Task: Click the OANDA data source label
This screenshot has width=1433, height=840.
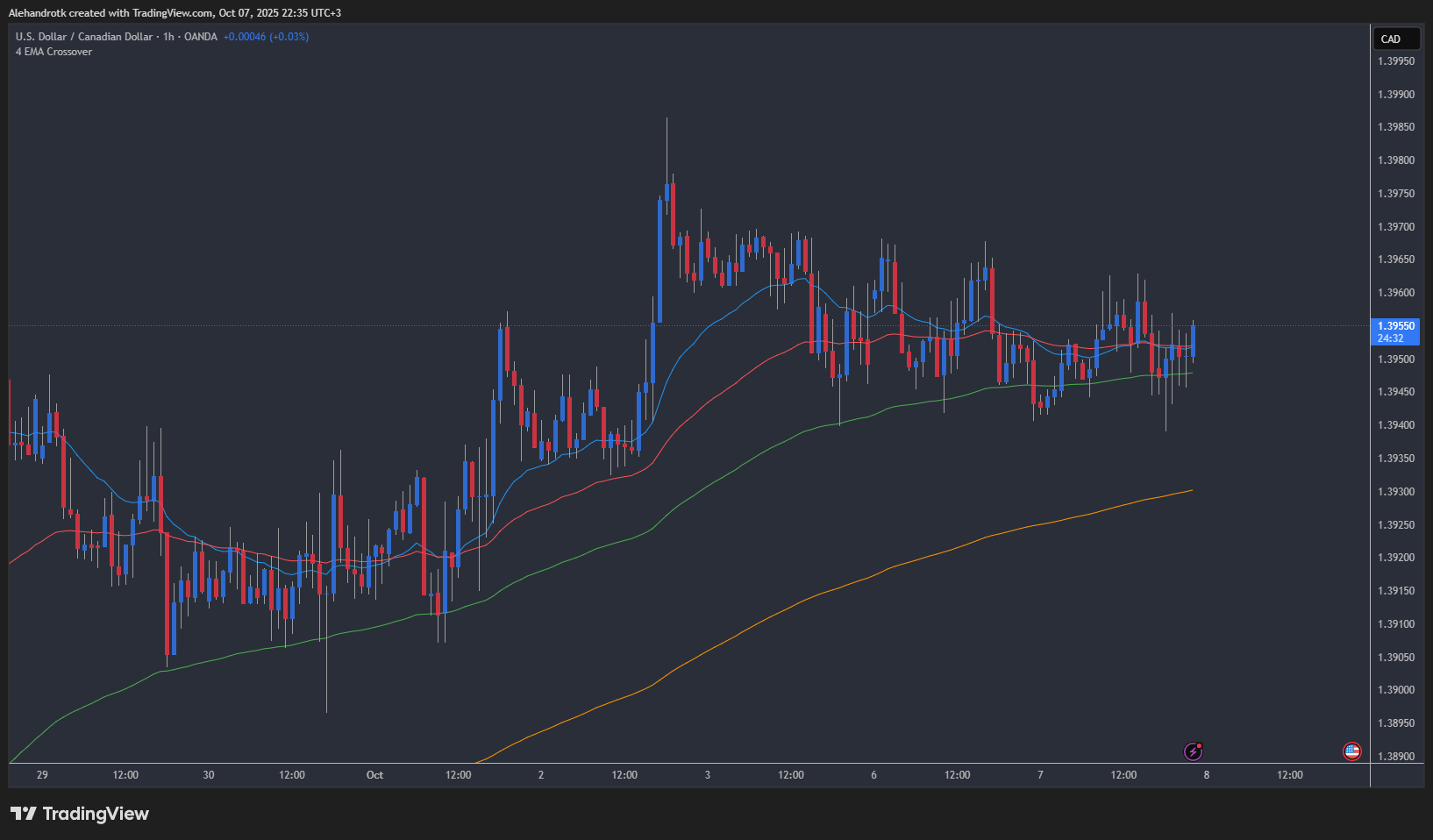Action: [x=200, y=37]
